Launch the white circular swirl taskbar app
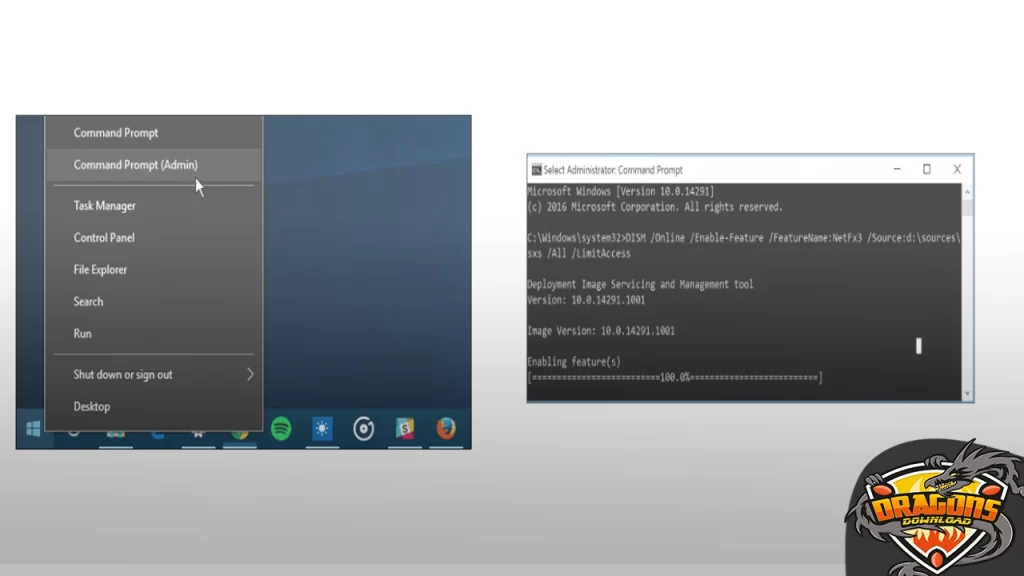 click(x=364, y=429)
